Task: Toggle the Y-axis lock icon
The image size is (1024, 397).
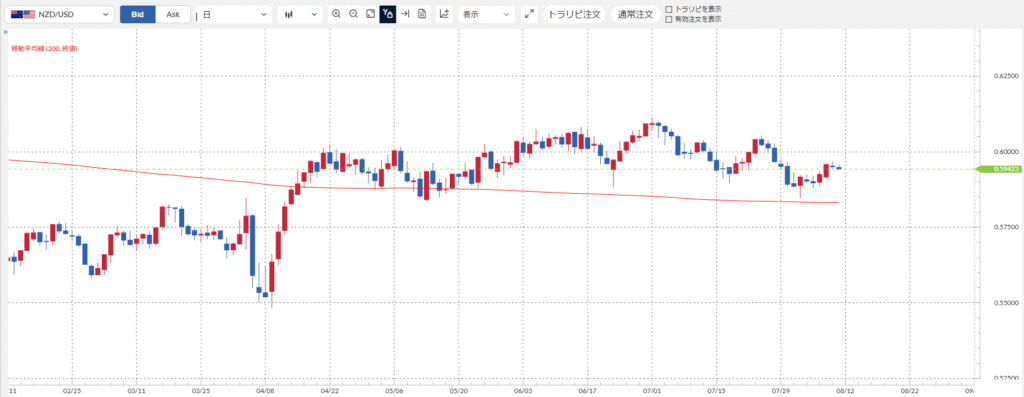Action: point(388,14)
